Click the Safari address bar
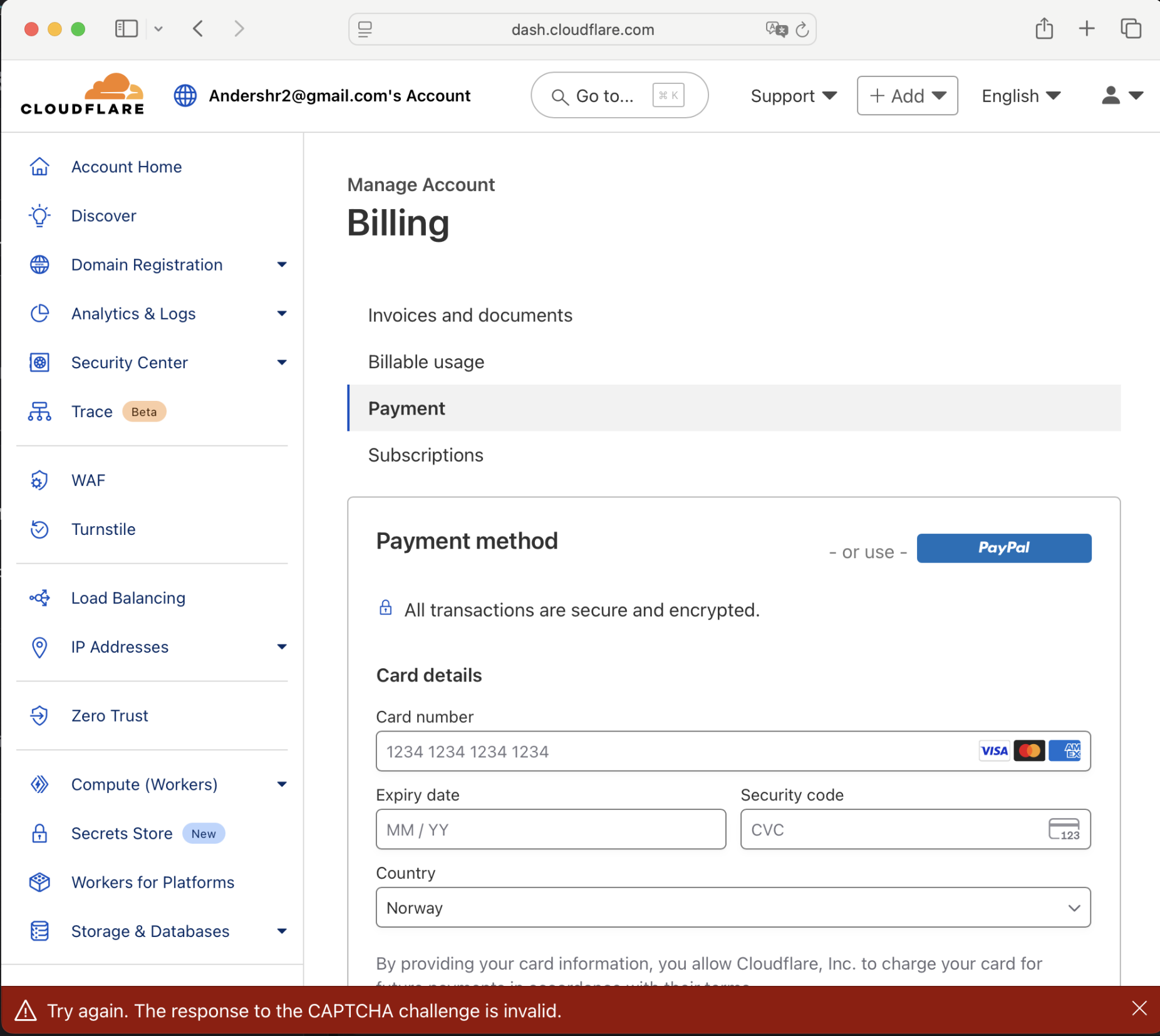The height and width of the screenshot is (1036, 1160). pos(583,29)
